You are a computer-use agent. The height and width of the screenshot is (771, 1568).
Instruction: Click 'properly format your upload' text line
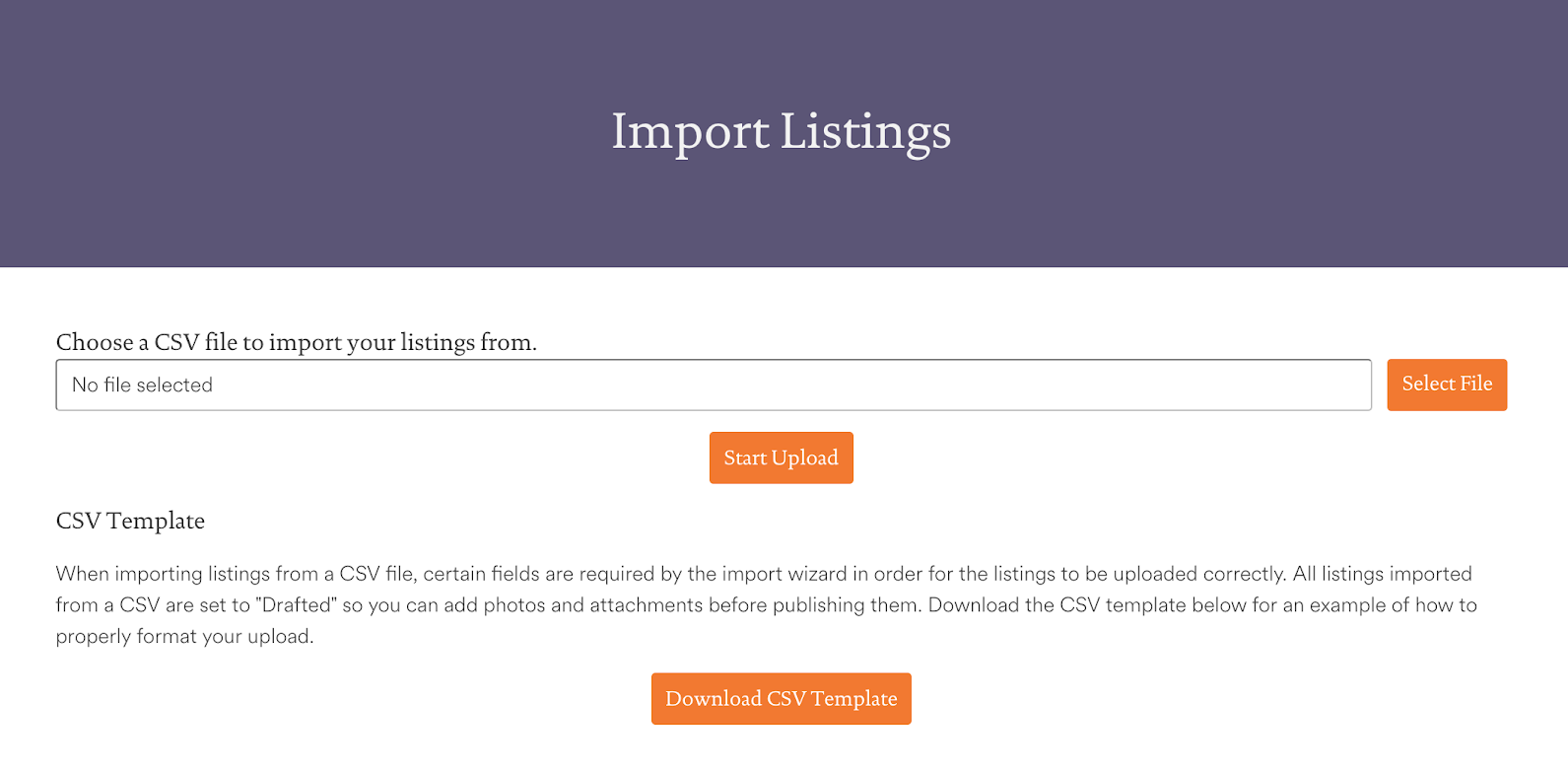click(184, 637)
